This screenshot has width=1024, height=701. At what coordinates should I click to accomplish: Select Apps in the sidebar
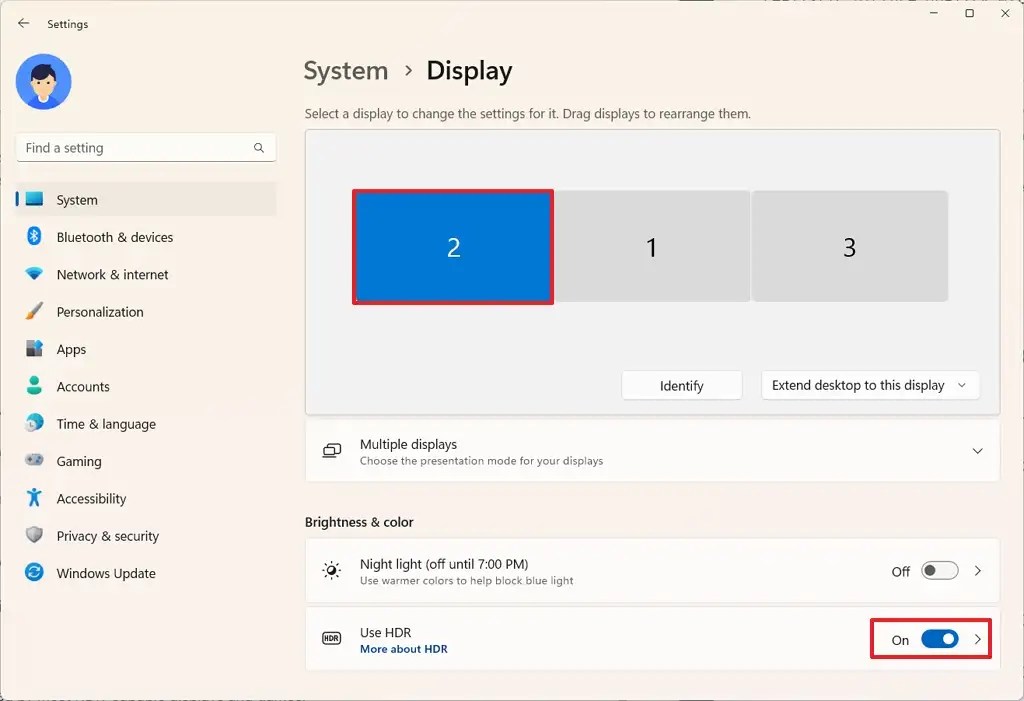71,349
